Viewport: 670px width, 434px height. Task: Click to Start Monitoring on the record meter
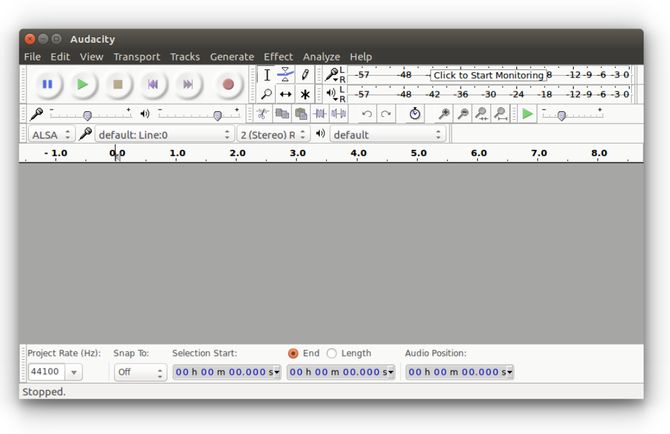click(488, 75)
